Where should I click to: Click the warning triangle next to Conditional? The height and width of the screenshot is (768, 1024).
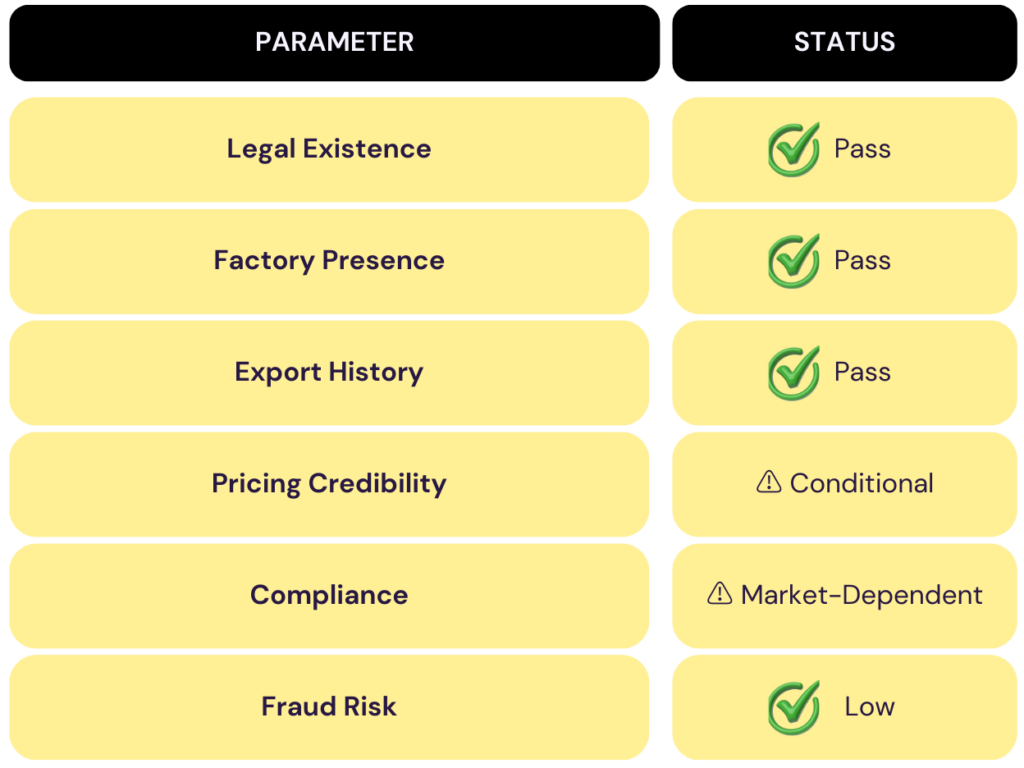coord(768,483)
